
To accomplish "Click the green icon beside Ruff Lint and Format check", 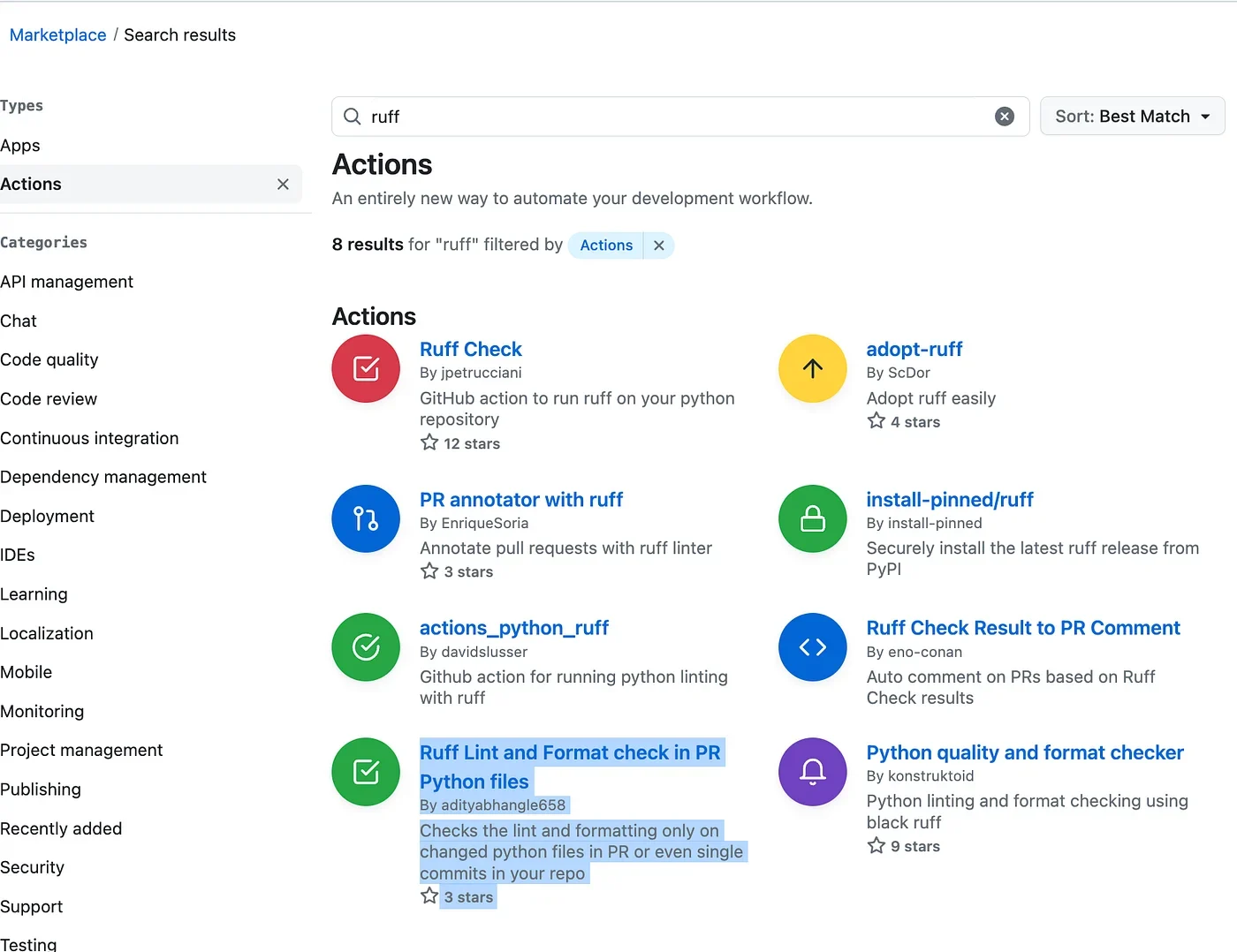I will (x=366, y=772).
